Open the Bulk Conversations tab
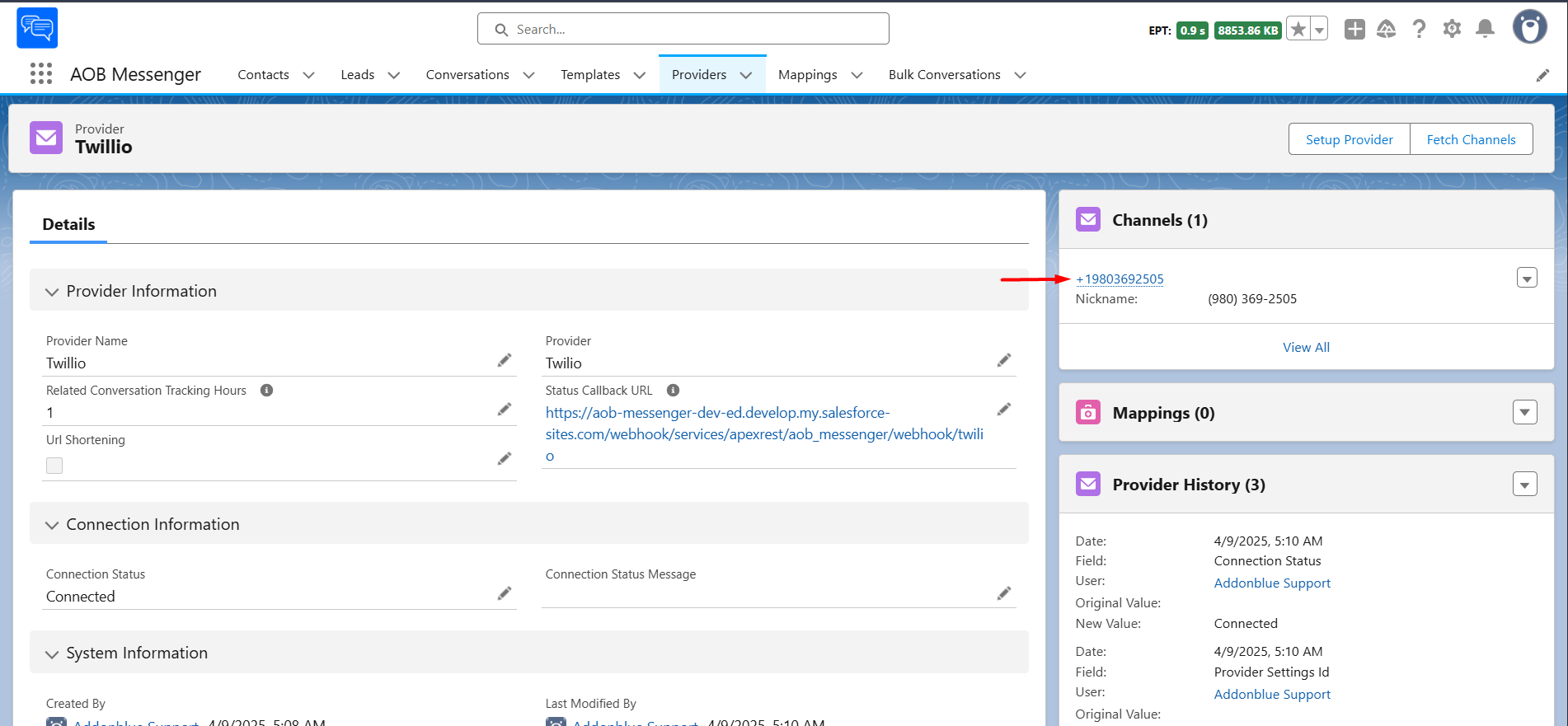This screenshot has height=726, width=1568. click(945, 75)
